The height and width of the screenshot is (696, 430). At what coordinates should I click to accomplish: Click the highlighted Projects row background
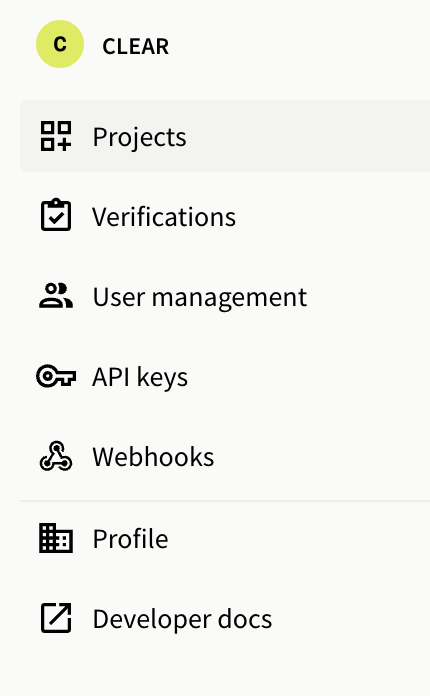click(225, 136)
